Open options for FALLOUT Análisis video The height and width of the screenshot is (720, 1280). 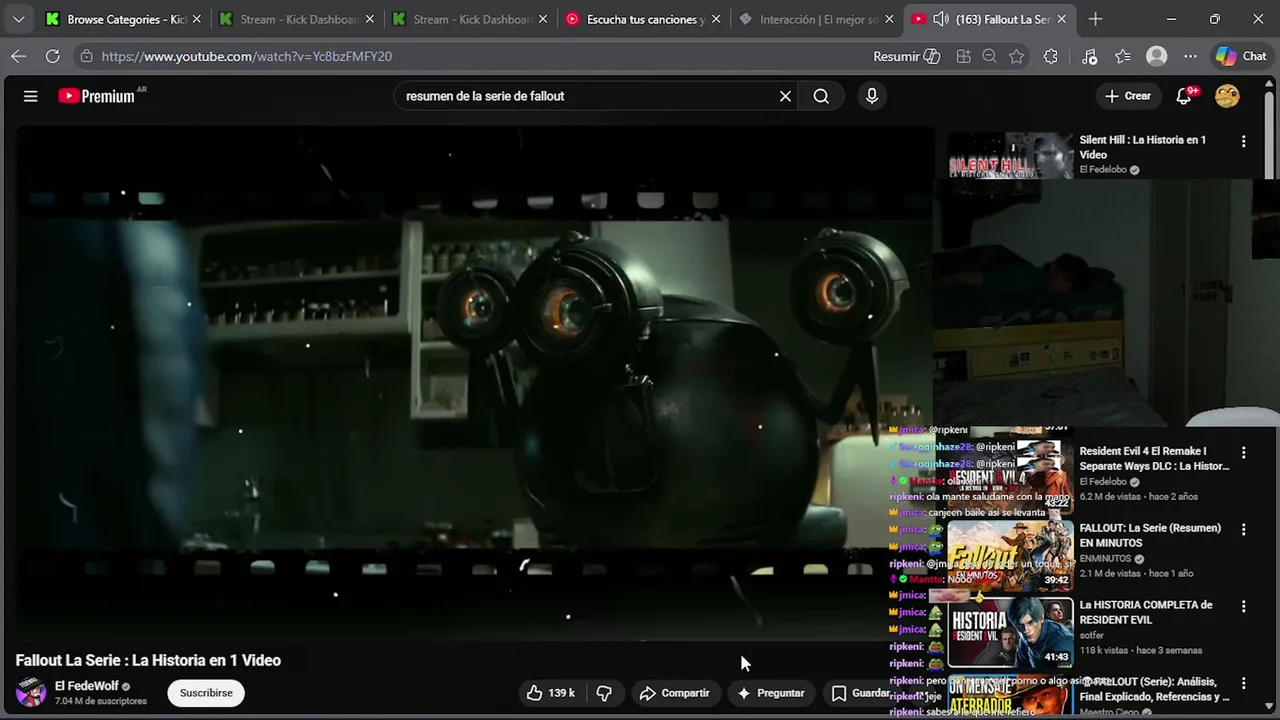pyautogui.click(x=1243, y=684)
